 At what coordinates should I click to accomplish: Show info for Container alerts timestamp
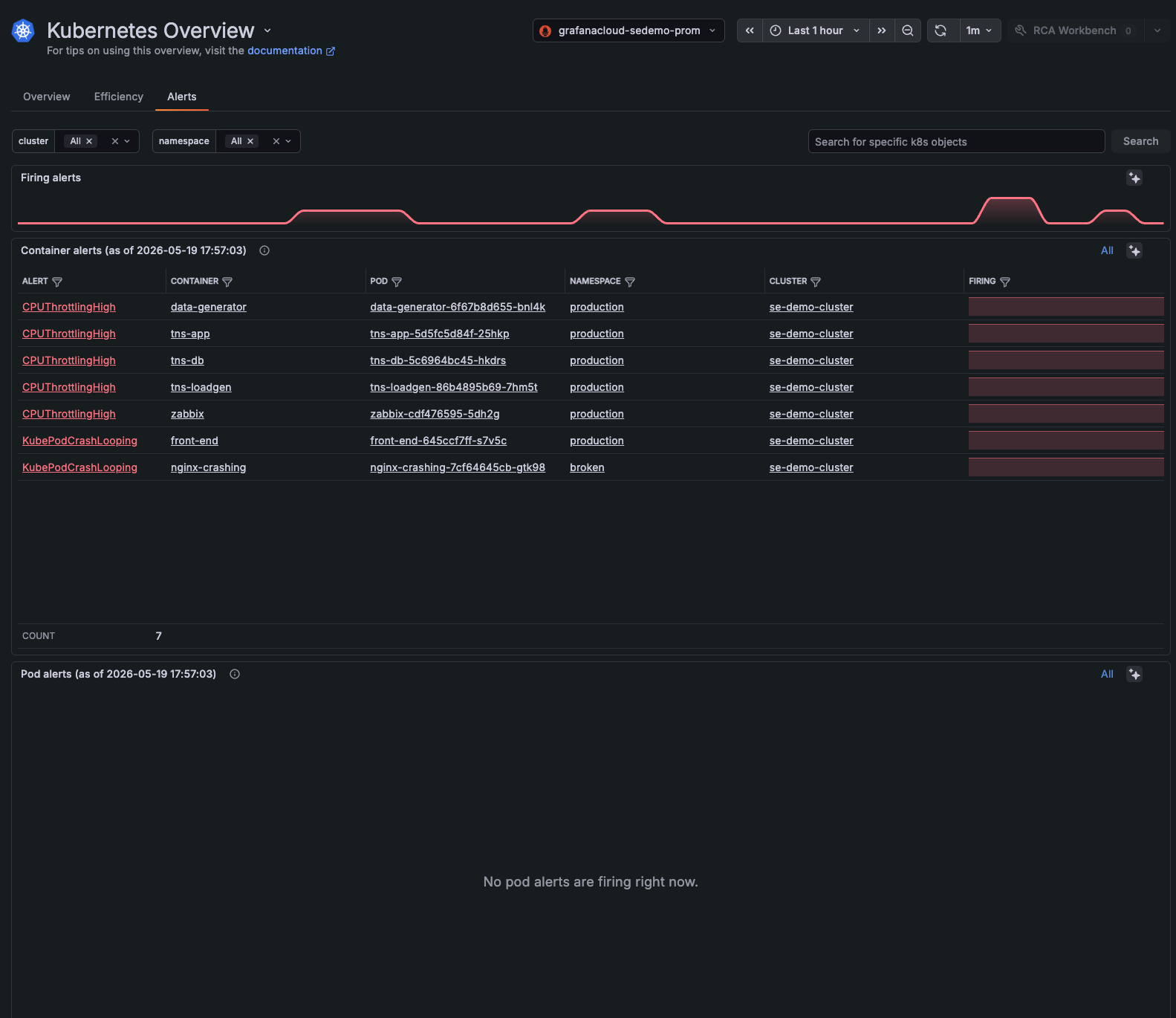[x=264, y=250]
